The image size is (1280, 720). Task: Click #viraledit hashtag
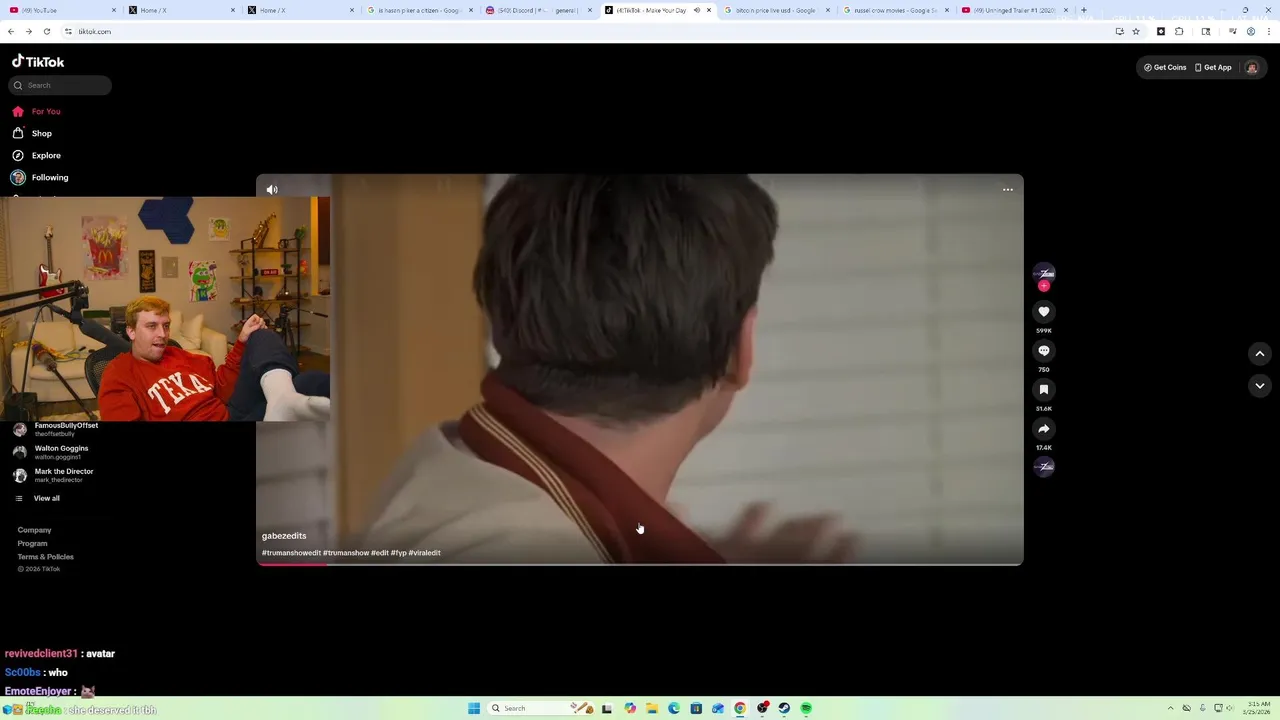coord(424,553)
